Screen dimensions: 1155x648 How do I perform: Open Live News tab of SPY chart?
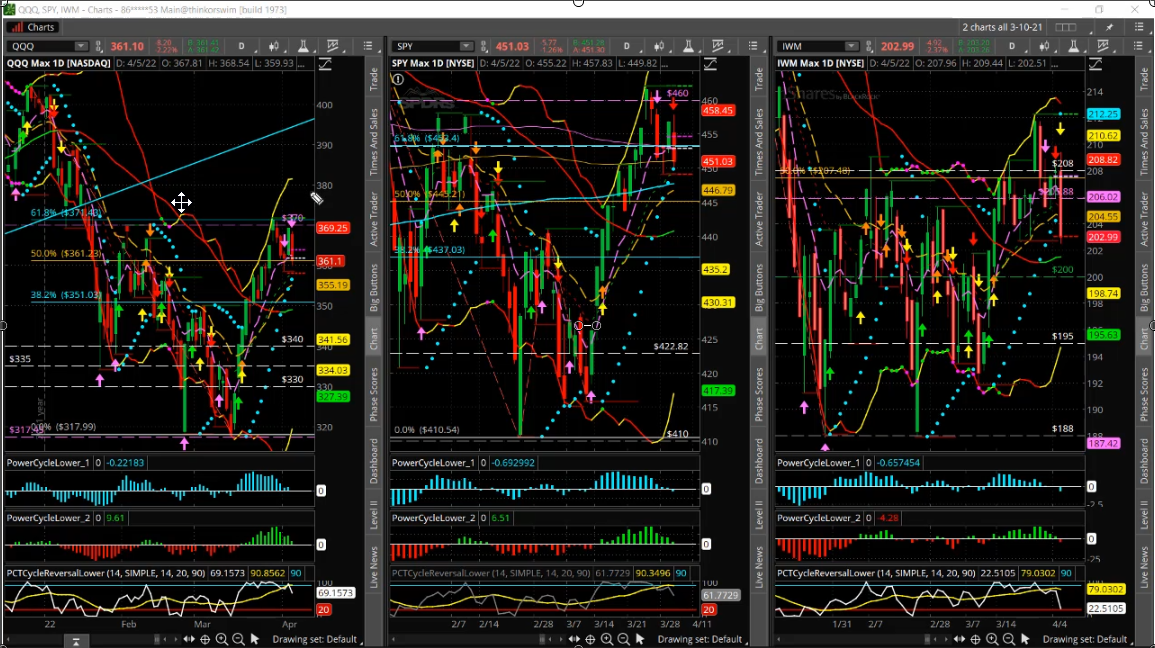pyautogui.click(x=759, y=567)
